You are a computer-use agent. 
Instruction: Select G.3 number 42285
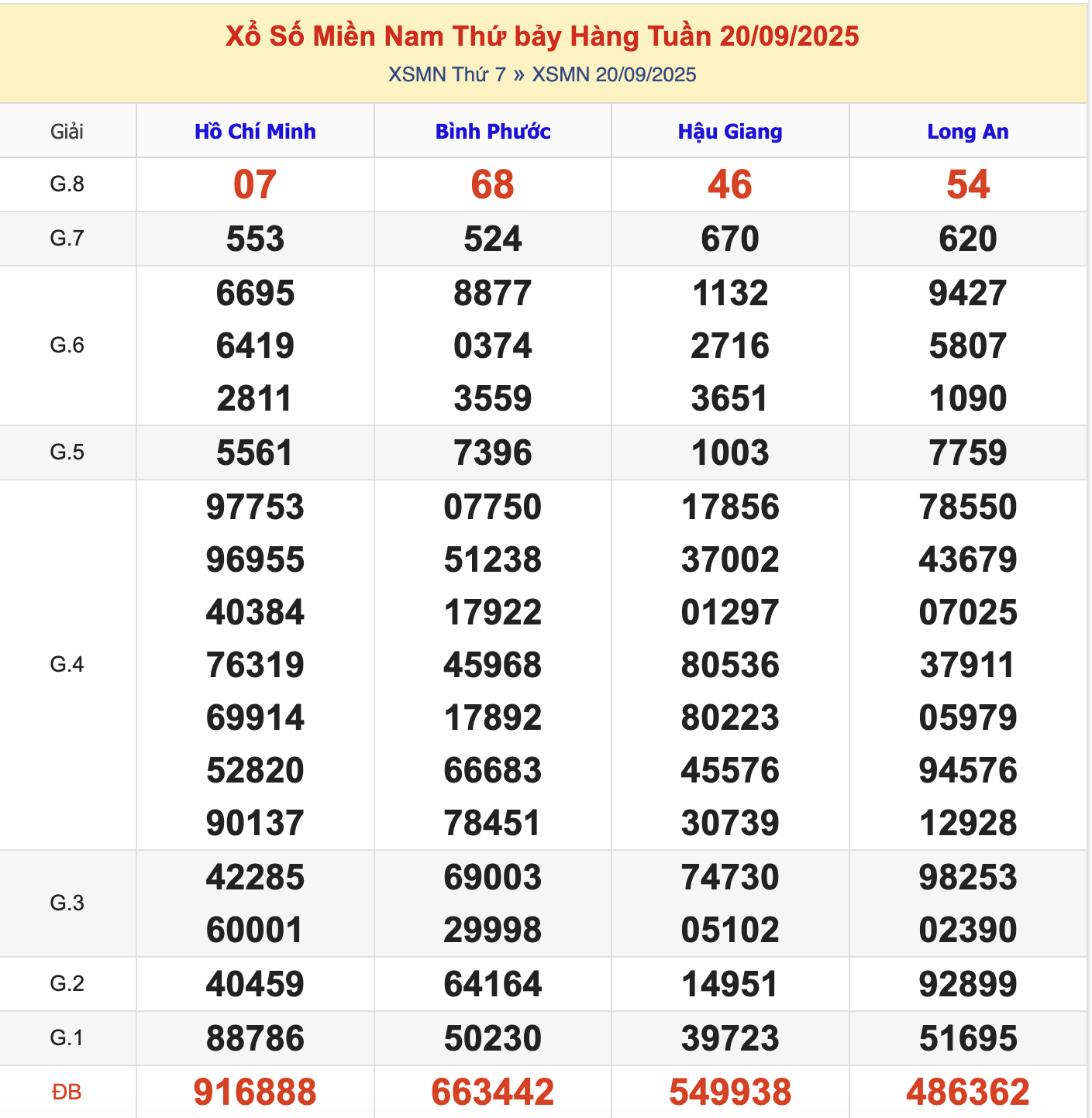coord(255,877)
